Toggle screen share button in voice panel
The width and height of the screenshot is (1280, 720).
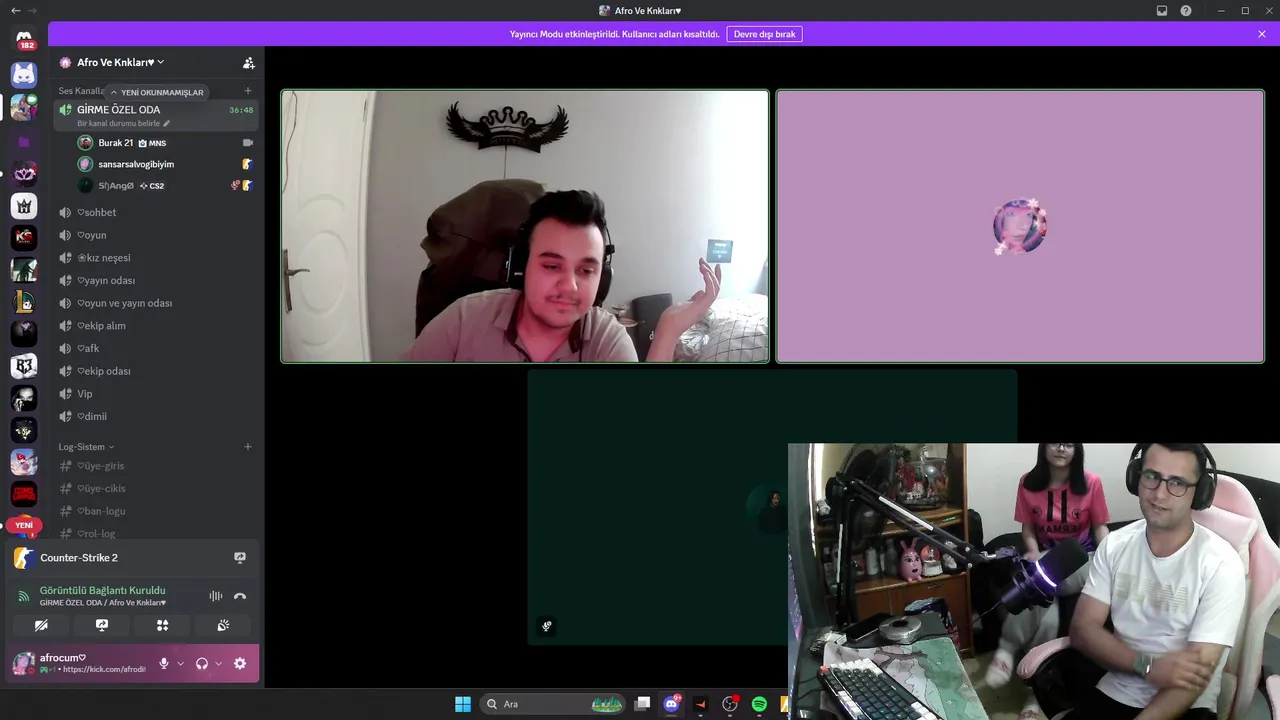coord(101,625)
